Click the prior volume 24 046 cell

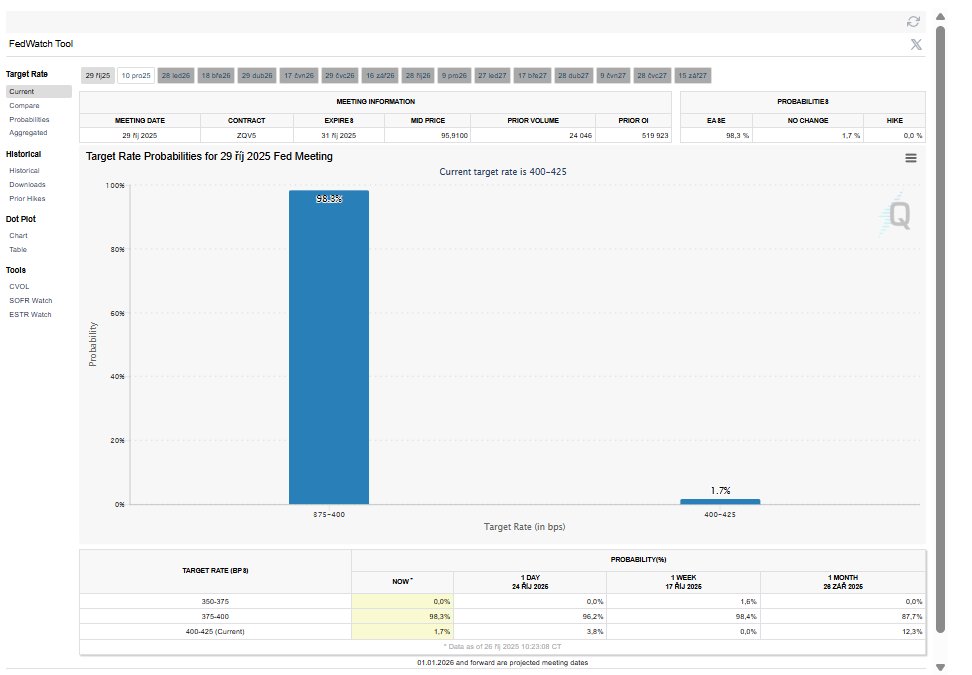(x=533, y=135)
